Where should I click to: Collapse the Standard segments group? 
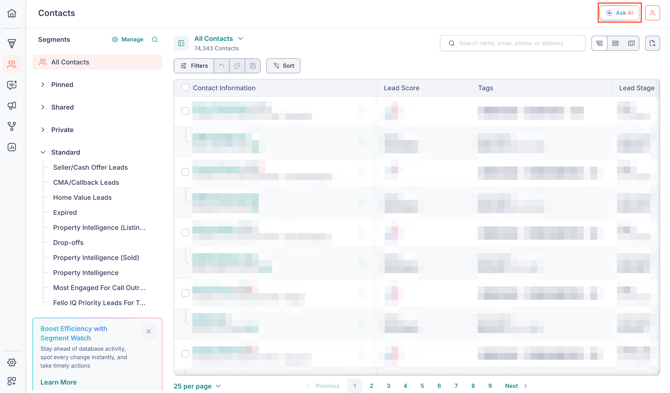43,152
